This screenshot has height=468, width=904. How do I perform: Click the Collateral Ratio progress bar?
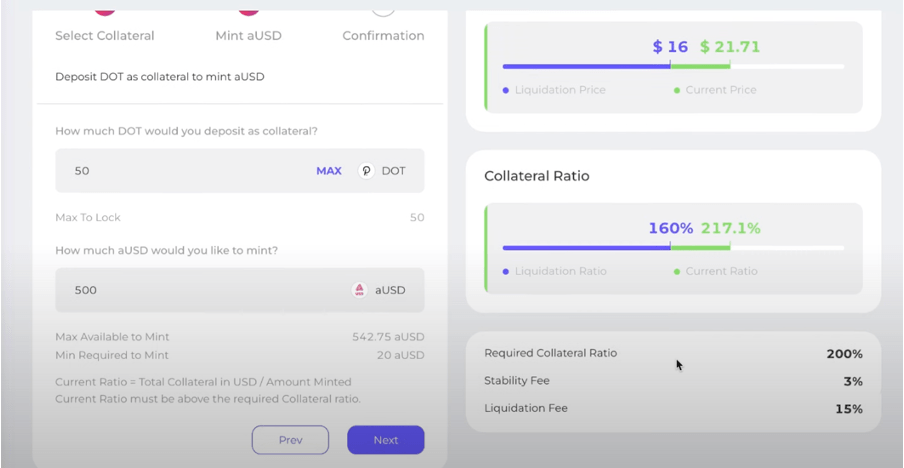672,248
